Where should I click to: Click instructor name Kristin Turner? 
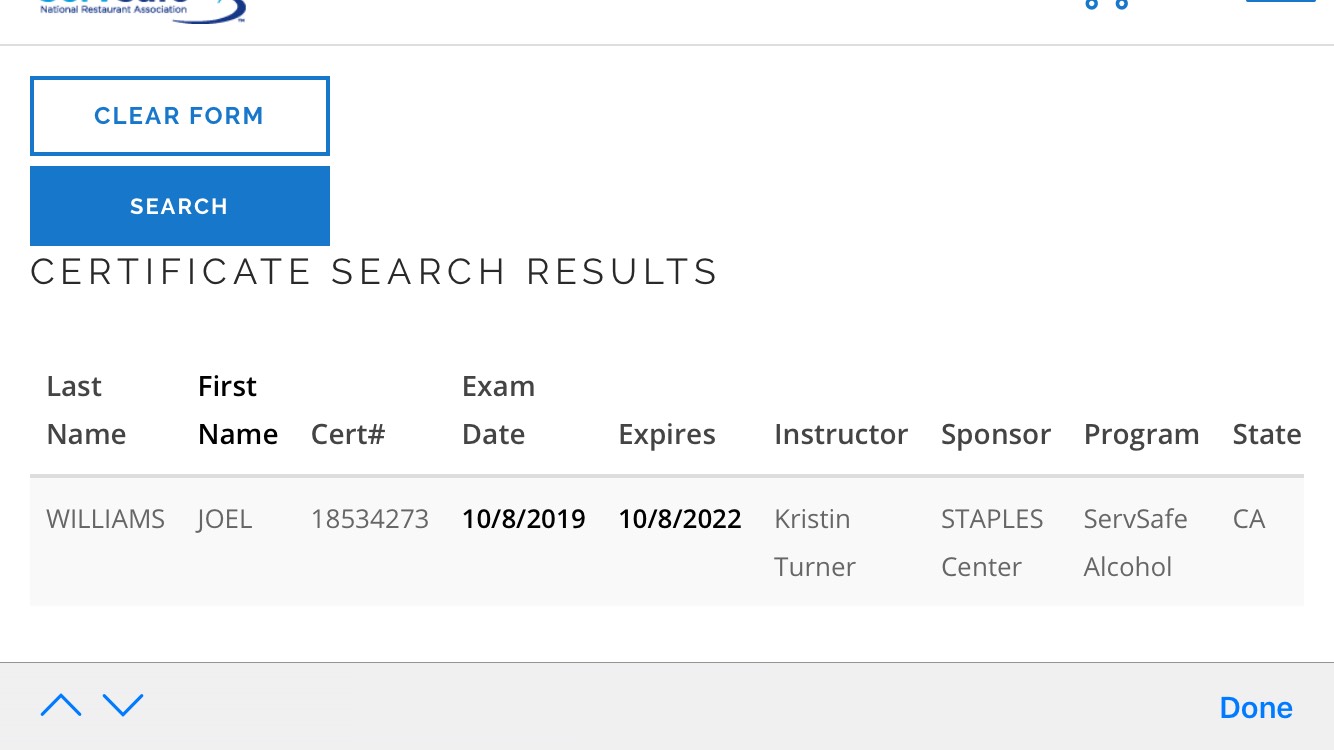815,543
